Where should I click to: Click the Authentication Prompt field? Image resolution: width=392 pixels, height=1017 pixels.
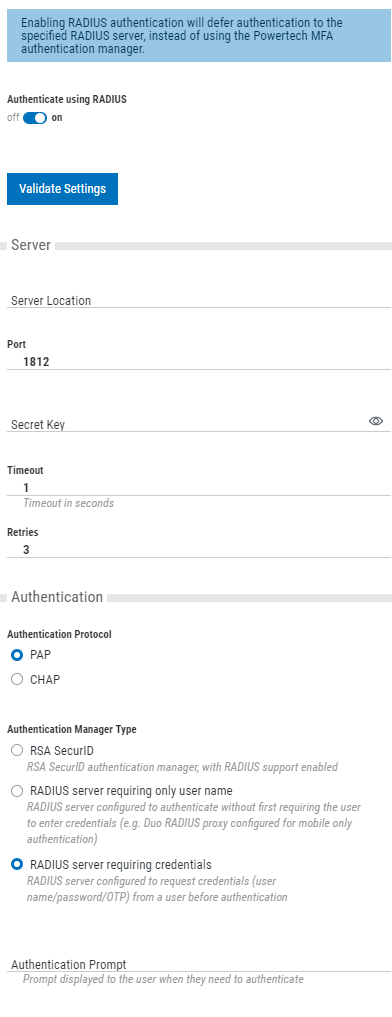pos(199,963)
